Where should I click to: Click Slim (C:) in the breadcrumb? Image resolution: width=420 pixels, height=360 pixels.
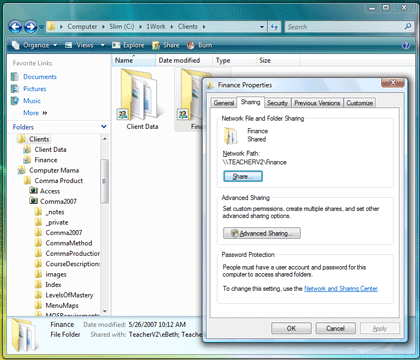coord(122,26)
